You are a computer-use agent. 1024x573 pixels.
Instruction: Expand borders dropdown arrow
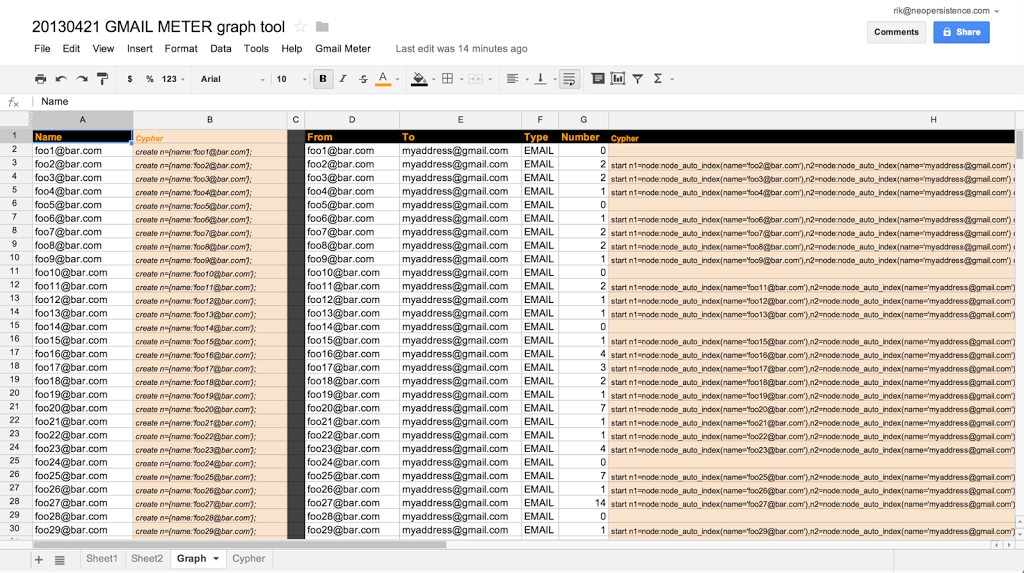[461, 80]
